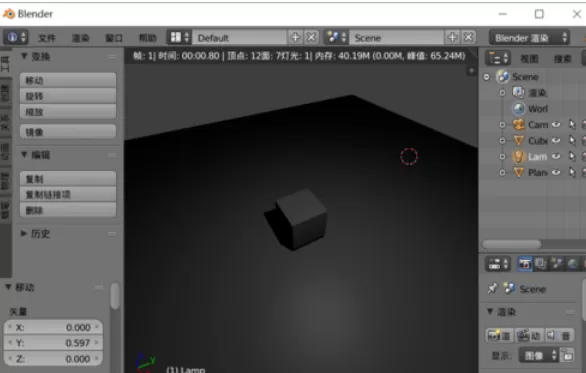586x373 pixels.
Task: Toggle Cube visibility eye icon
Action: [556, 141]
